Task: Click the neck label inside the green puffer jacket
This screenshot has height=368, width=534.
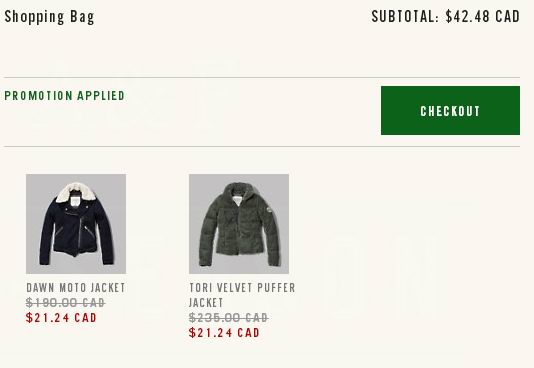Action: coord(237,199)
